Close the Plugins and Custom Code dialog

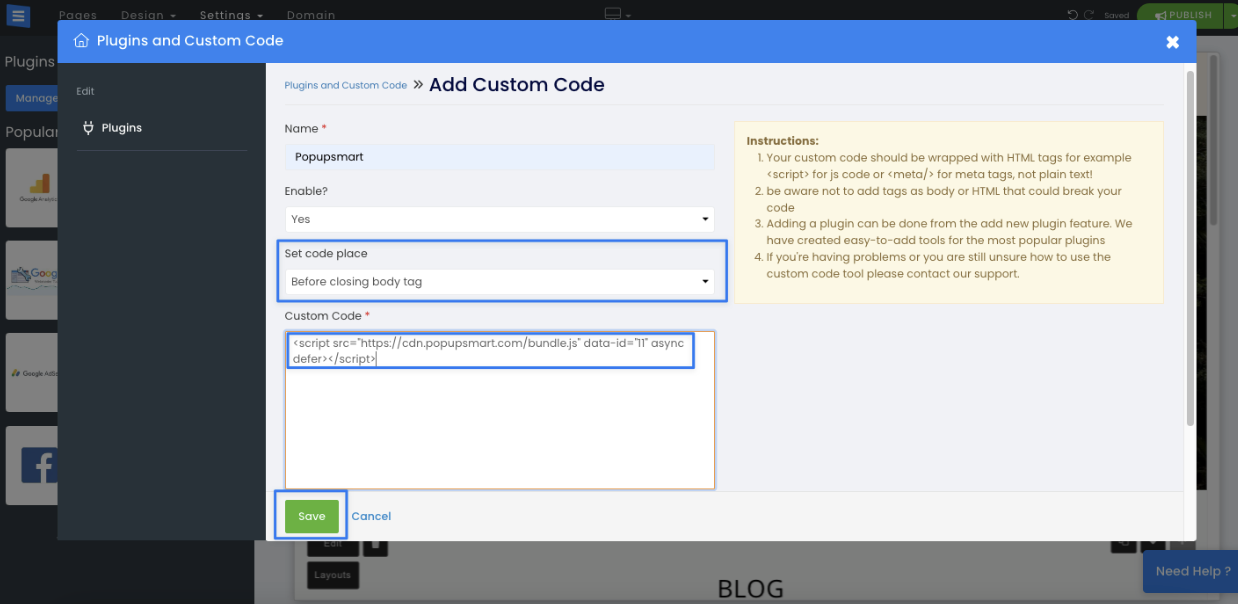click(x=1173, y=42)
